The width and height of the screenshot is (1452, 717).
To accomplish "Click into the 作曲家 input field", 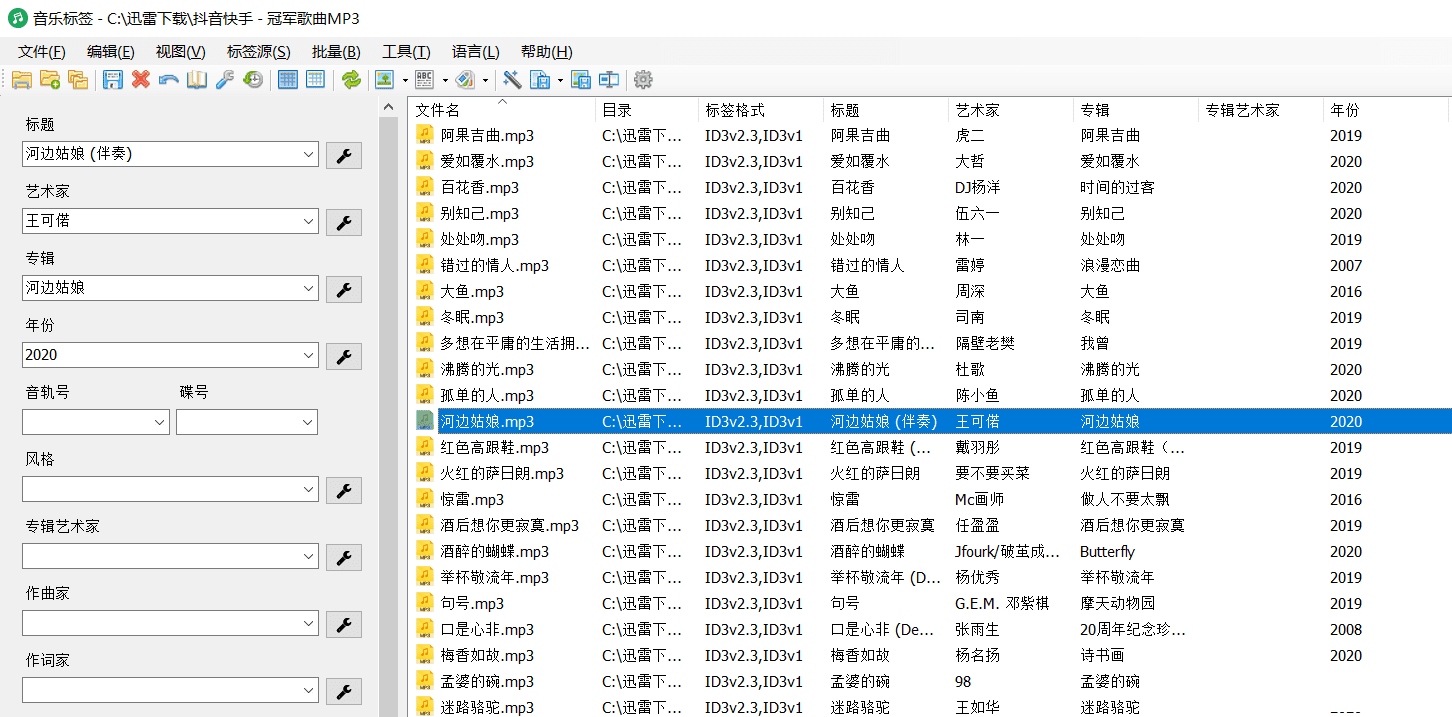I will [160, 624].
